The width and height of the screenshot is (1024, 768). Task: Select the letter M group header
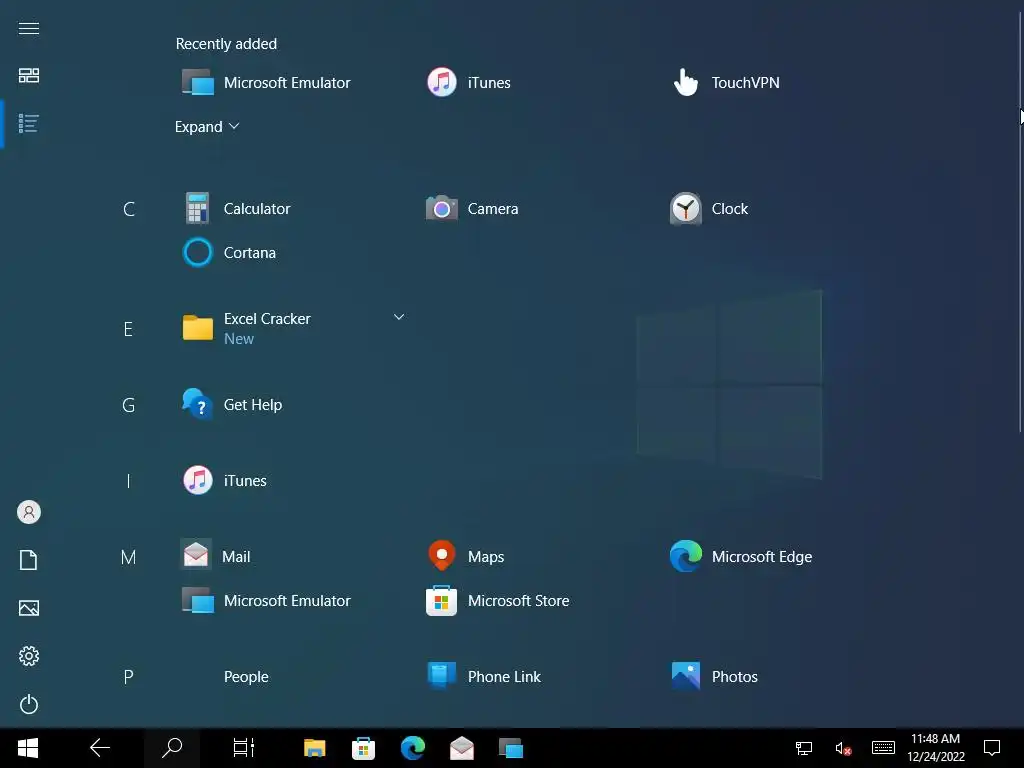tap(129, 557)
